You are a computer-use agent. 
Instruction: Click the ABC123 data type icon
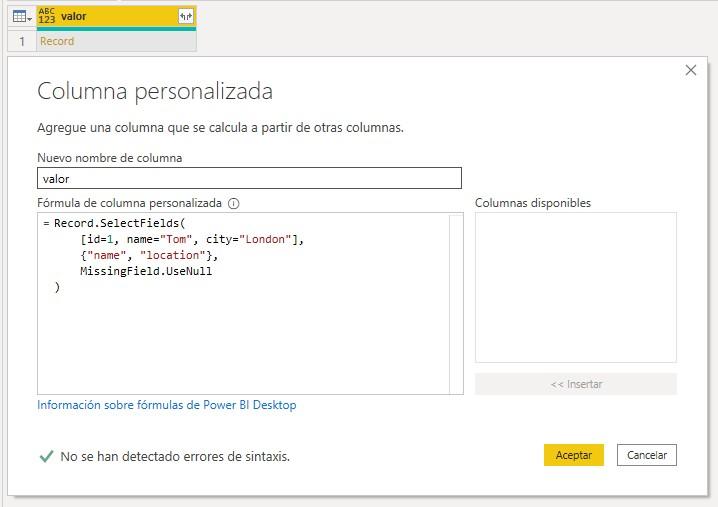[x=47, y=16]
